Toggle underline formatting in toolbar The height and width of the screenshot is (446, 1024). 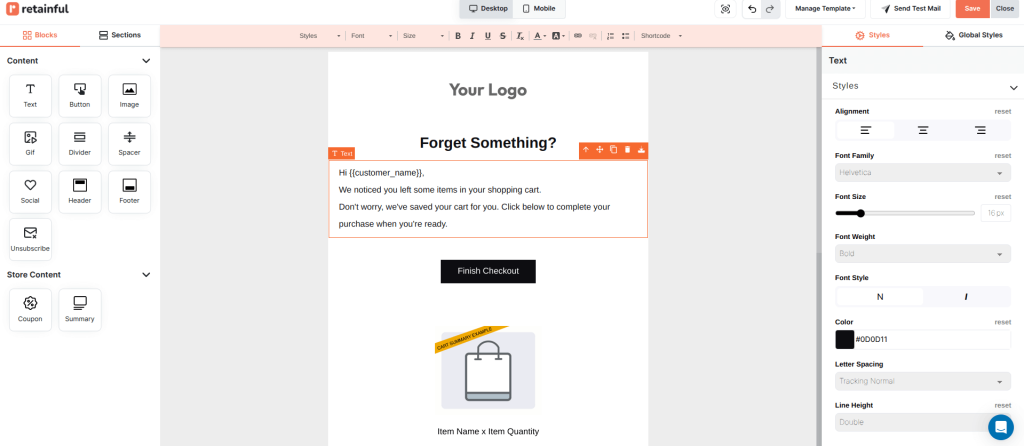point(488,36)
